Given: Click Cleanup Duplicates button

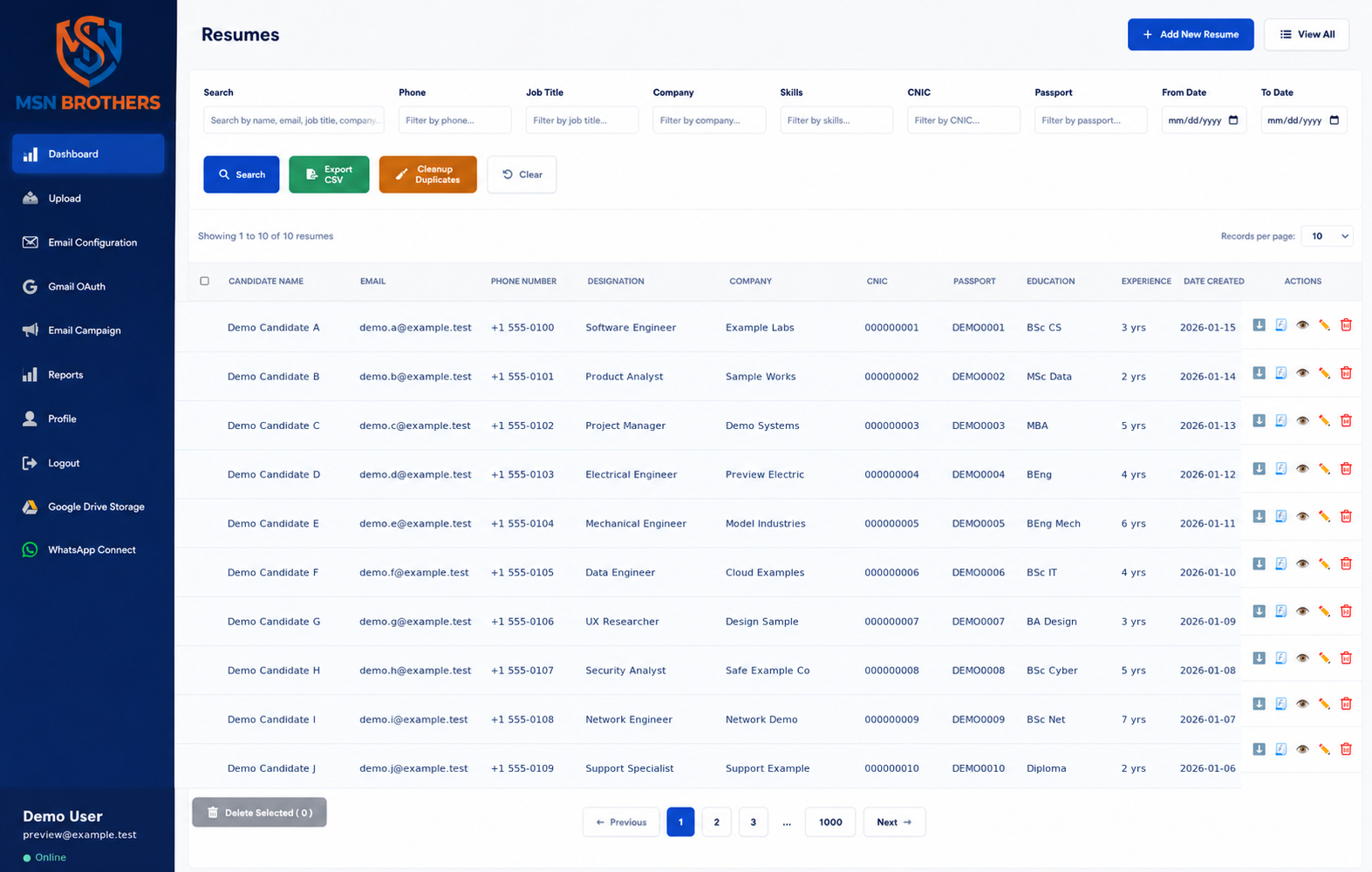Looking at the screenshot, I should tap(427, 174).
